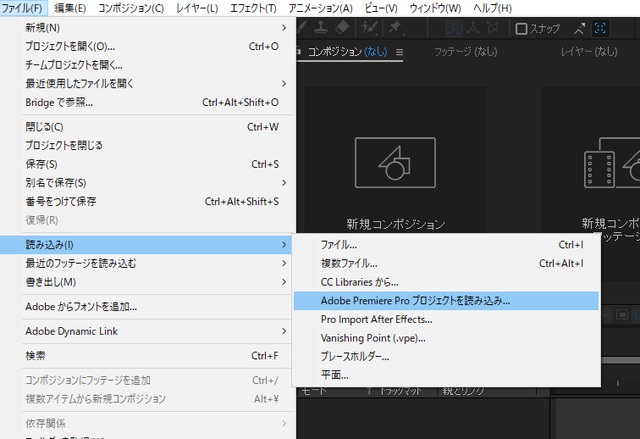Viewport: 640px width, 439px height.
Task: Choose 保存(S) menu entry
Action: pyautogui.click(x=148, y=164)
